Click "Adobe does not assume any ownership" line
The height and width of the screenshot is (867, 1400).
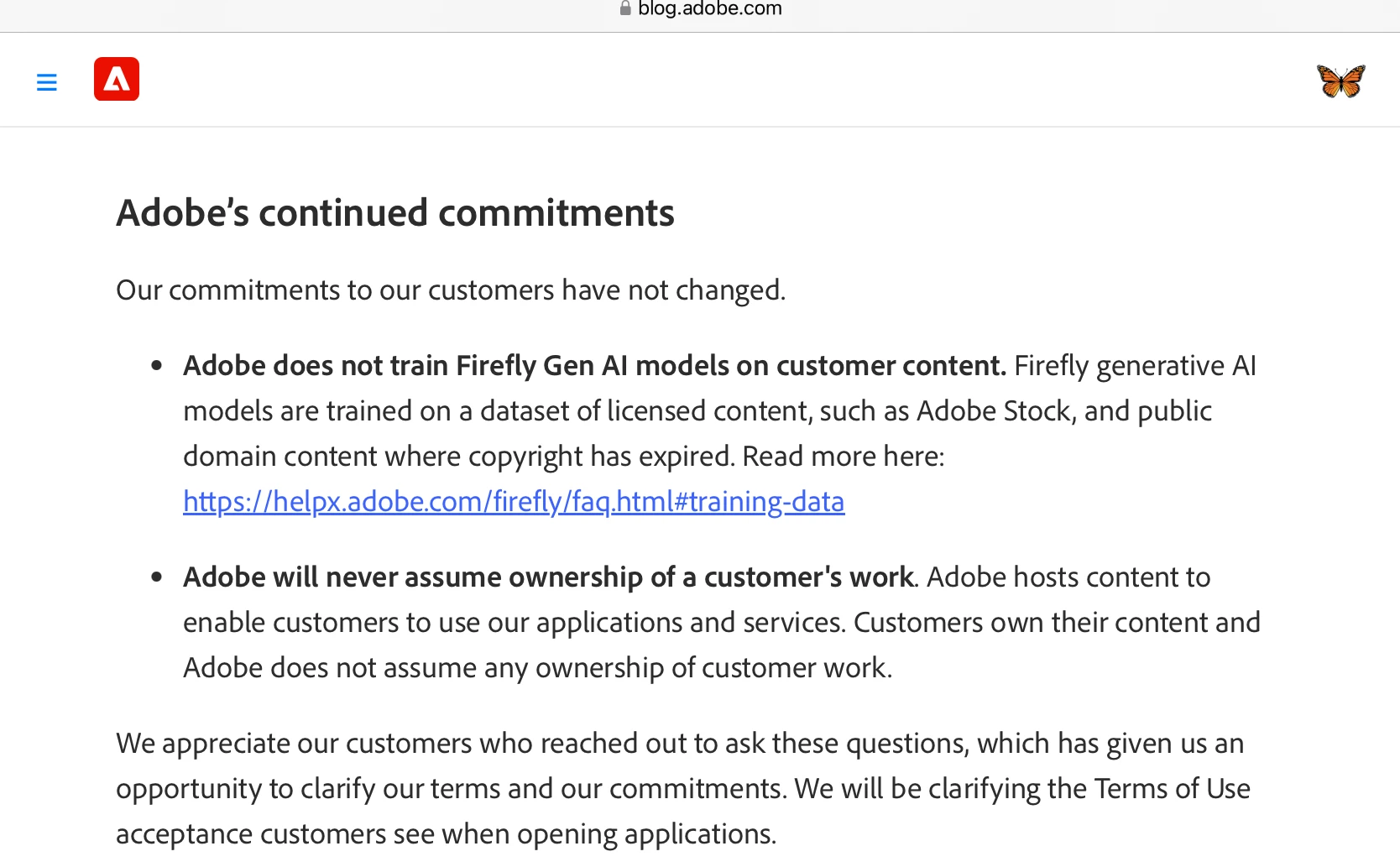coord(538,668)
